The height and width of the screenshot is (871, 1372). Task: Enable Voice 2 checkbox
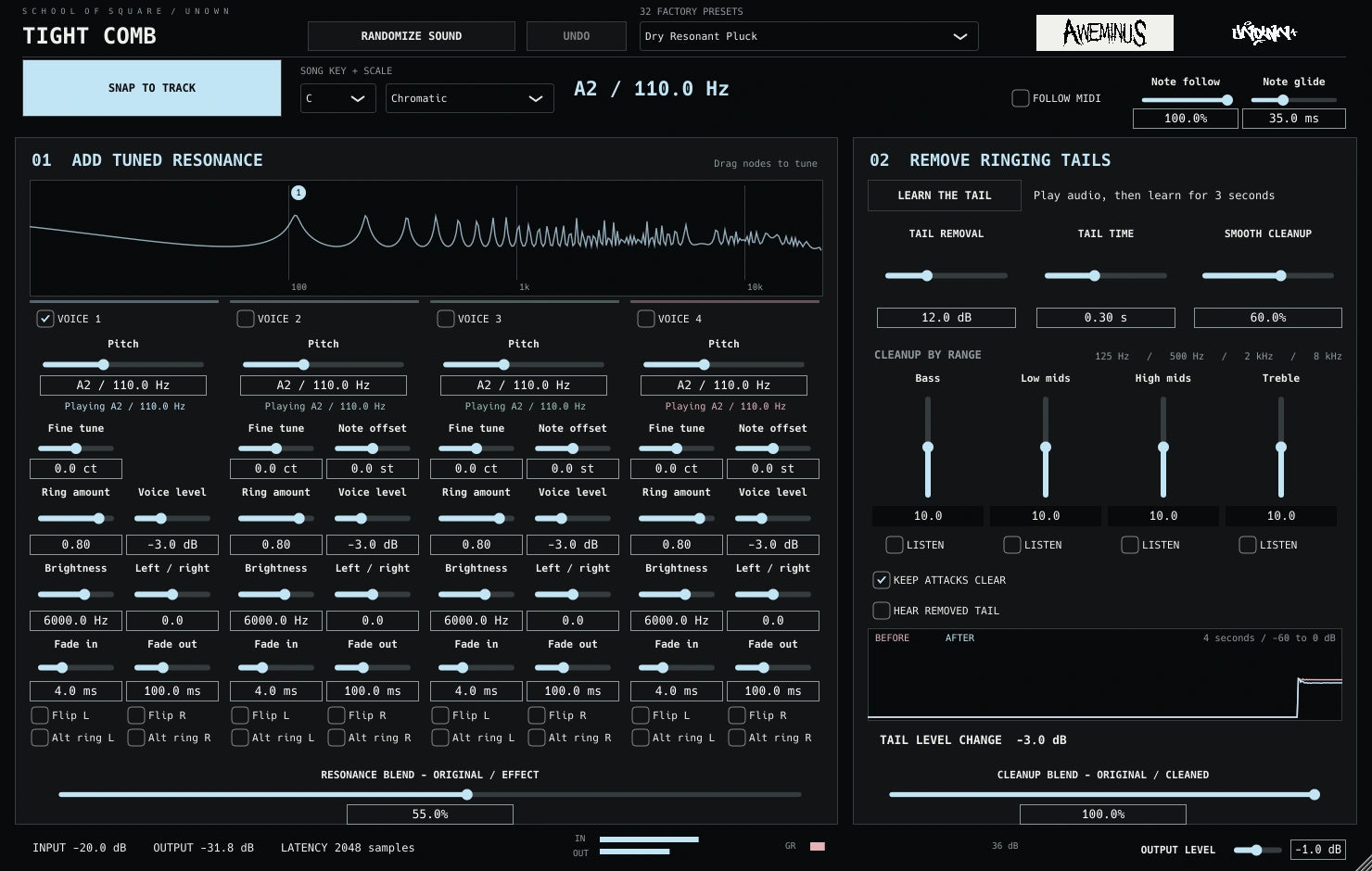tap(246, 319)
